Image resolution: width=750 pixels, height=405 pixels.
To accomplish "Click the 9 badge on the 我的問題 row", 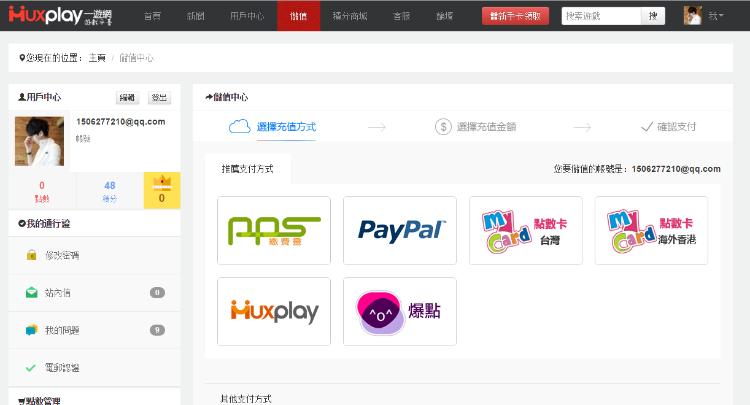I will 157,330.
